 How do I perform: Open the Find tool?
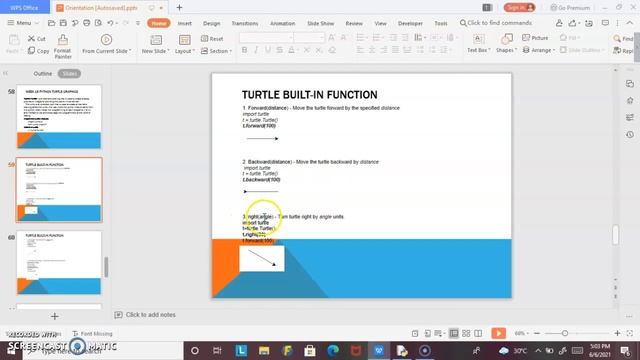tap(623, 38)
